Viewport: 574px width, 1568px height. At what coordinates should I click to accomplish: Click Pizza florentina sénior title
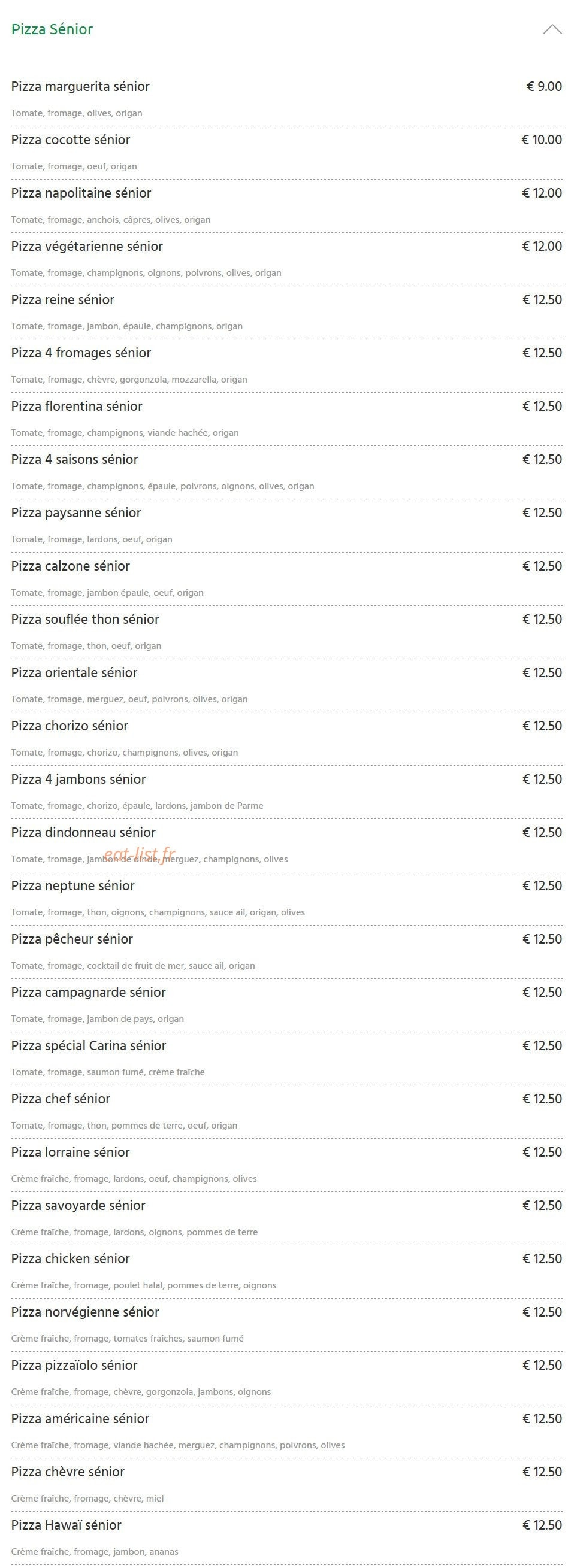coord(77,406)
